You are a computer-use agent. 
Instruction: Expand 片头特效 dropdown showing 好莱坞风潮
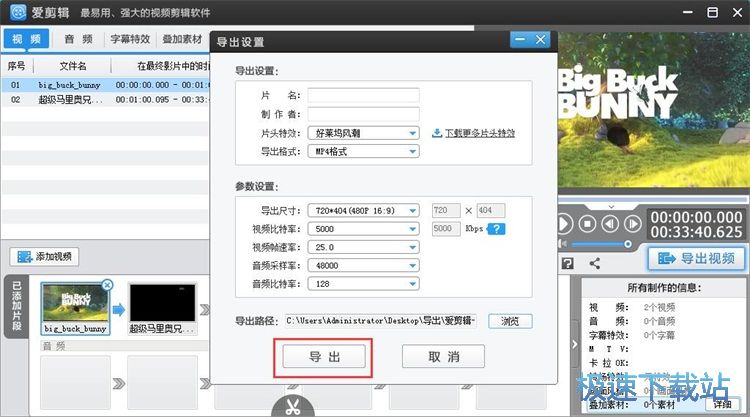[x=364, y=133]
